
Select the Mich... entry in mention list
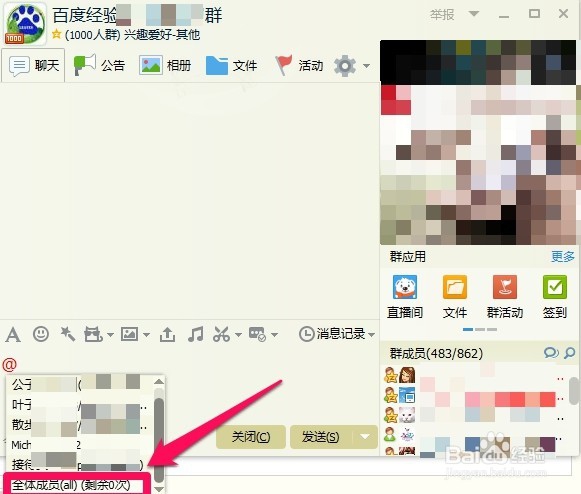tap(80, 444)
